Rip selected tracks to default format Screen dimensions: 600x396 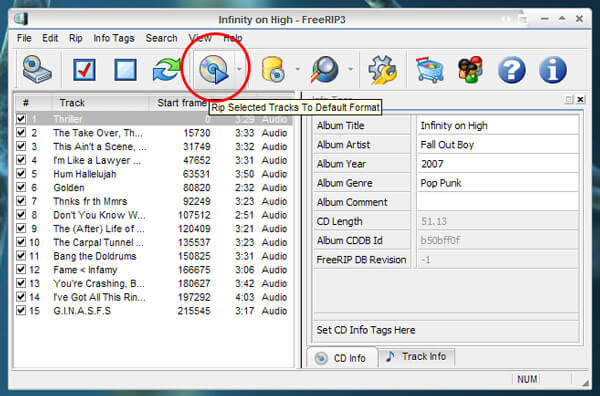214,70
